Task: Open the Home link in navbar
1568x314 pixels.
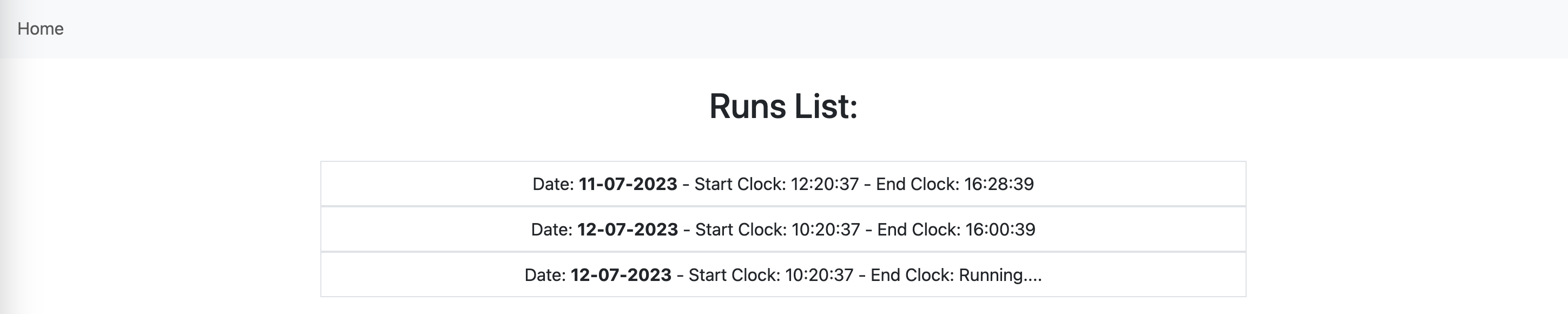Action: tap(40, 29)
